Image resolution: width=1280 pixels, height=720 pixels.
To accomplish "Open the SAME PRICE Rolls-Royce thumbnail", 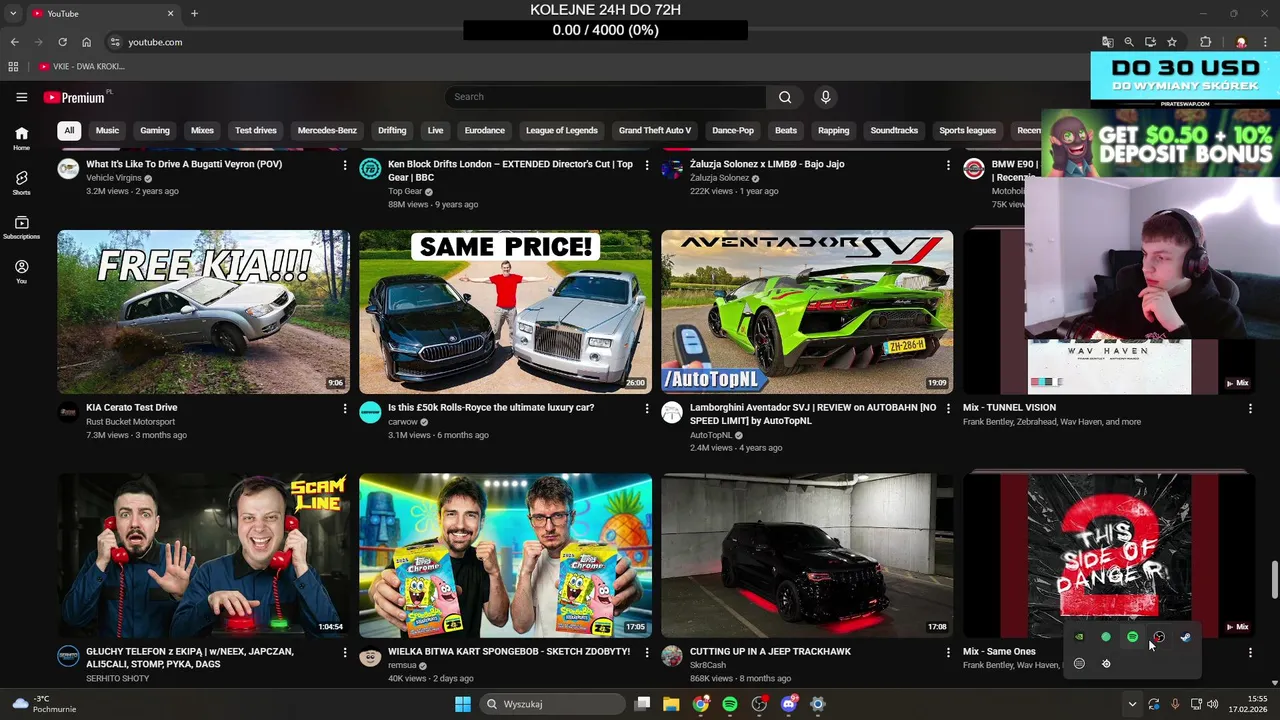I will [505, 312].
